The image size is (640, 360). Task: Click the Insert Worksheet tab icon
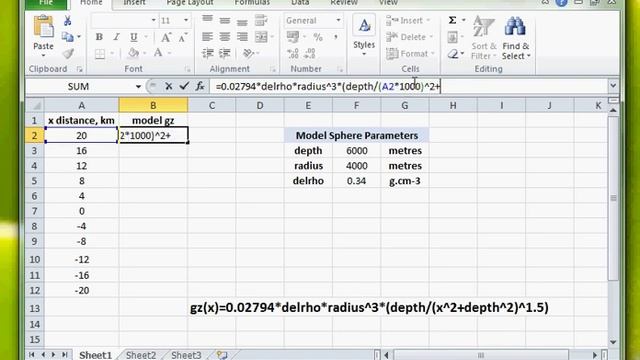222,355
